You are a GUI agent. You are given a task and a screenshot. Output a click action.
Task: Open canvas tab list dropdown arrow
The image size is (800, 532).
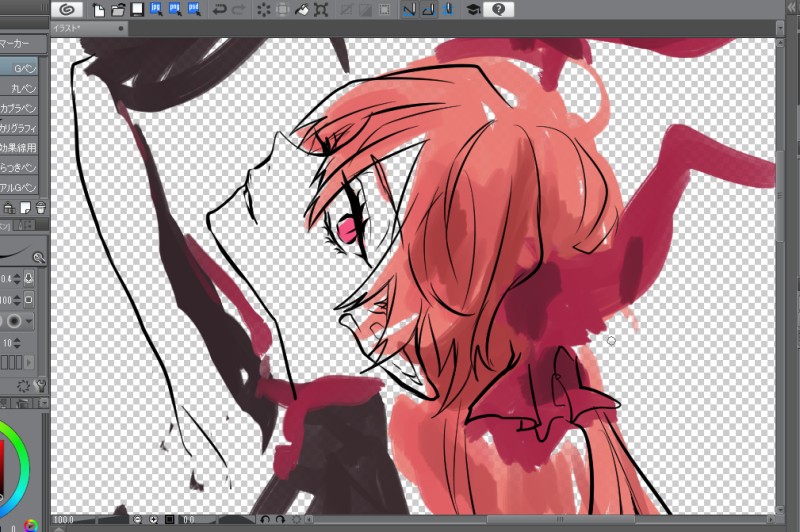780,29
